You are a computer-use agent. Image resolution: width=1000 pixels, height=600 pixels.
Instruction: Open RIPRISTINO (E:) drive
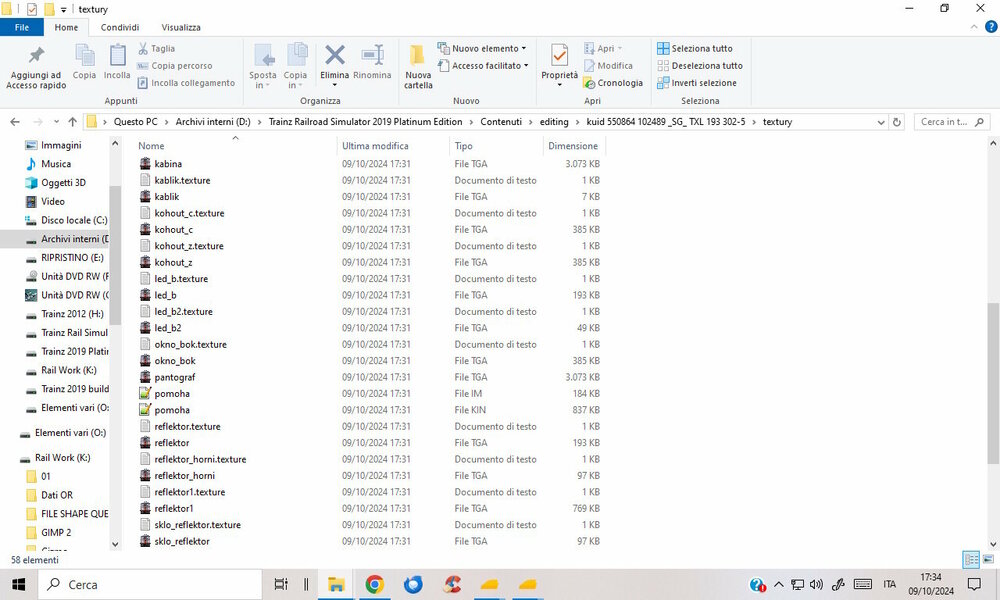click(71, 258)
